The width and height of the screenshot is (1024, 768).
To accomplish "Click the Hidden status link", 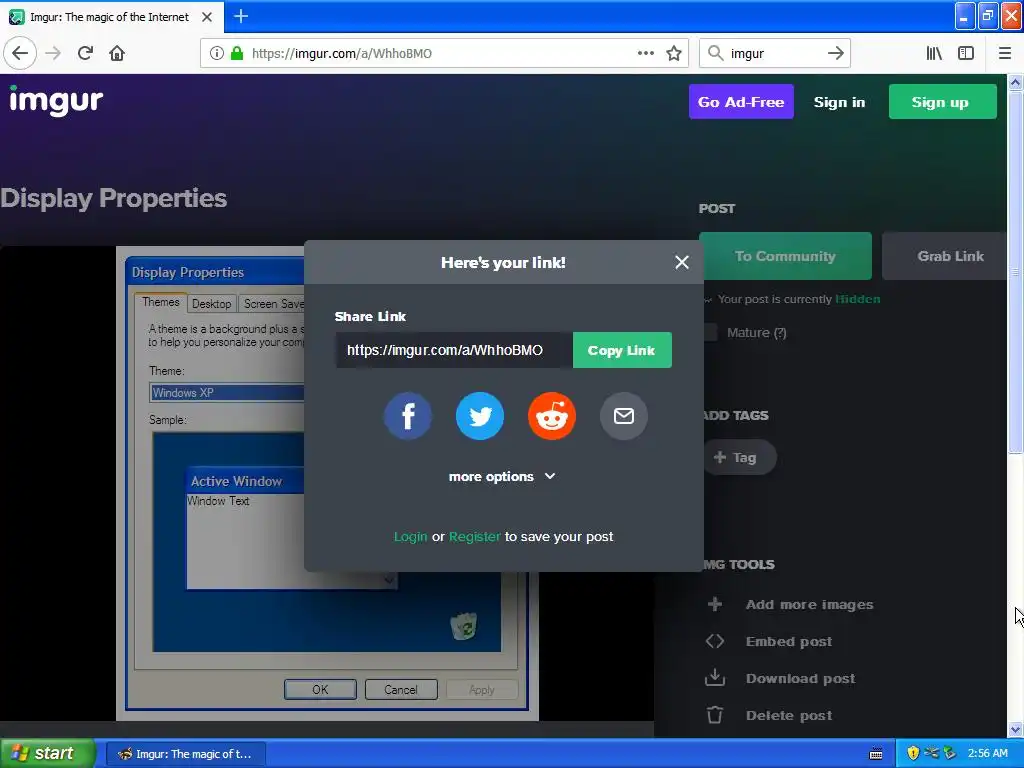I will click(857, 299).
